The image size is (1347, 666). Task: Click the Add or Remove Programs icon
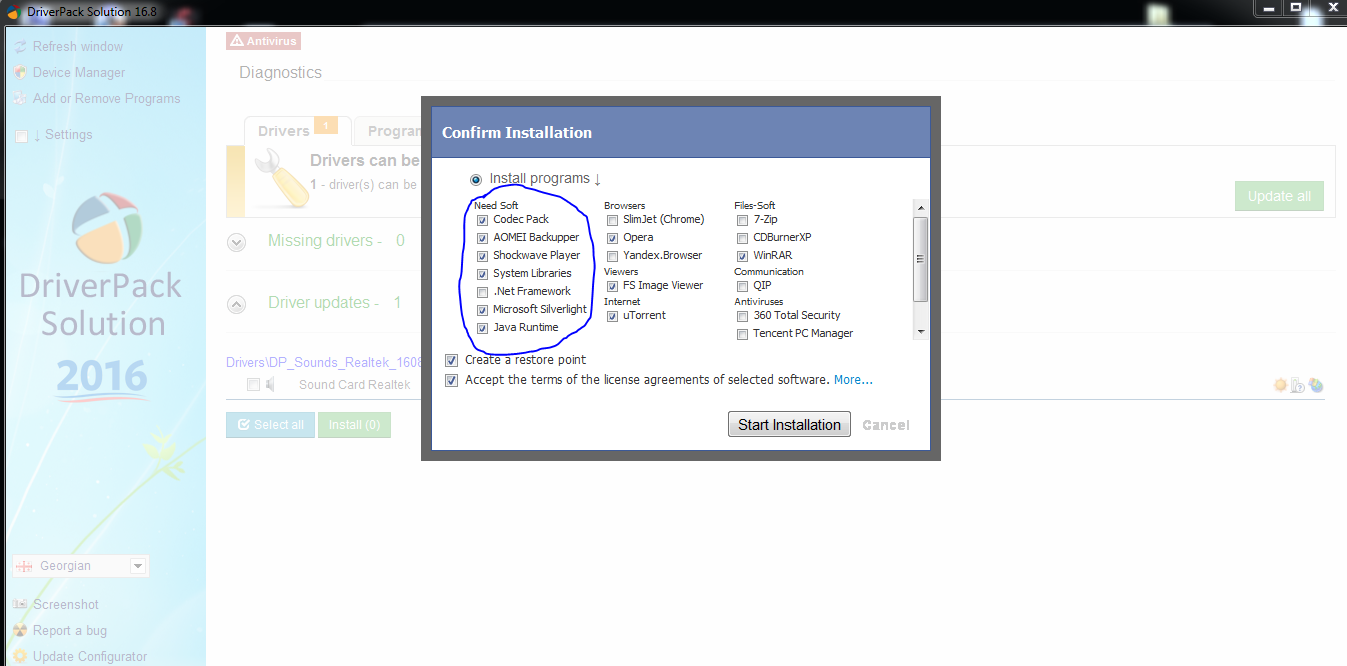[20, 99]
